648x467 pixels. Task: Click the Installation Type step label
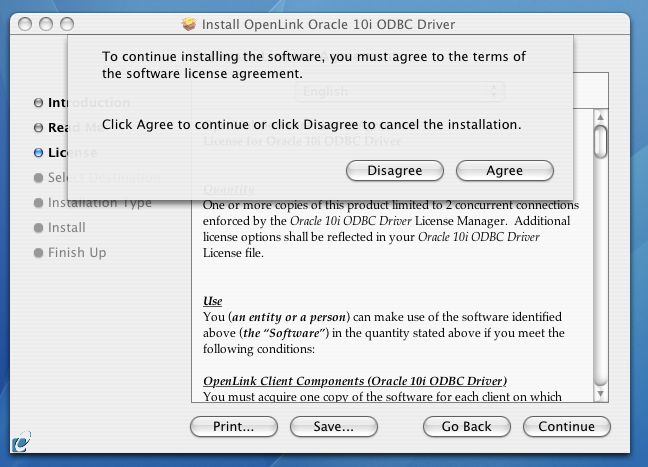100,203
